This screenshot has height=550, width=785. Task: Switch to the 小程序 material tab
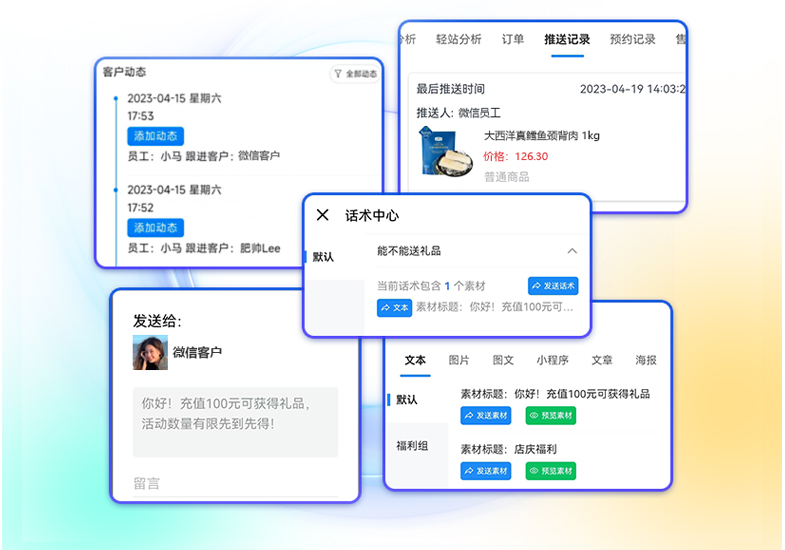pos(552,360)
